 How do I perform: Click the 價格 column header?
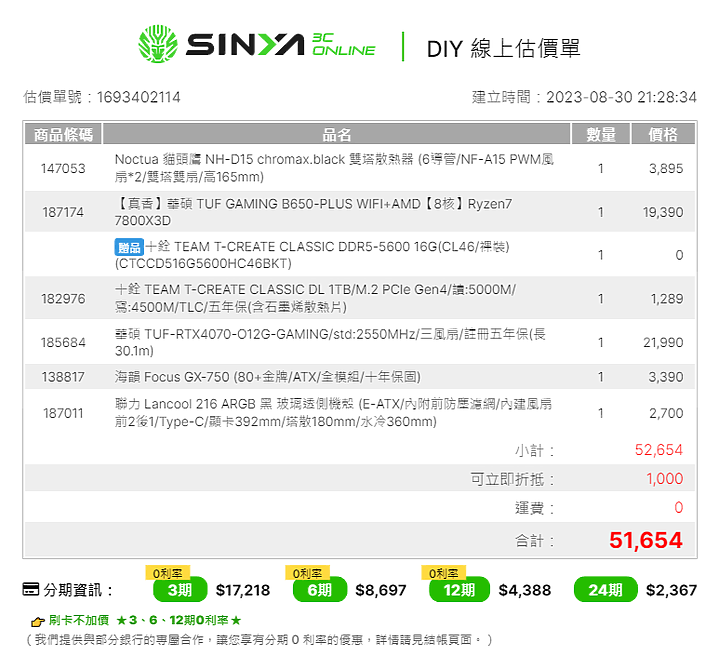coord(663,135)
